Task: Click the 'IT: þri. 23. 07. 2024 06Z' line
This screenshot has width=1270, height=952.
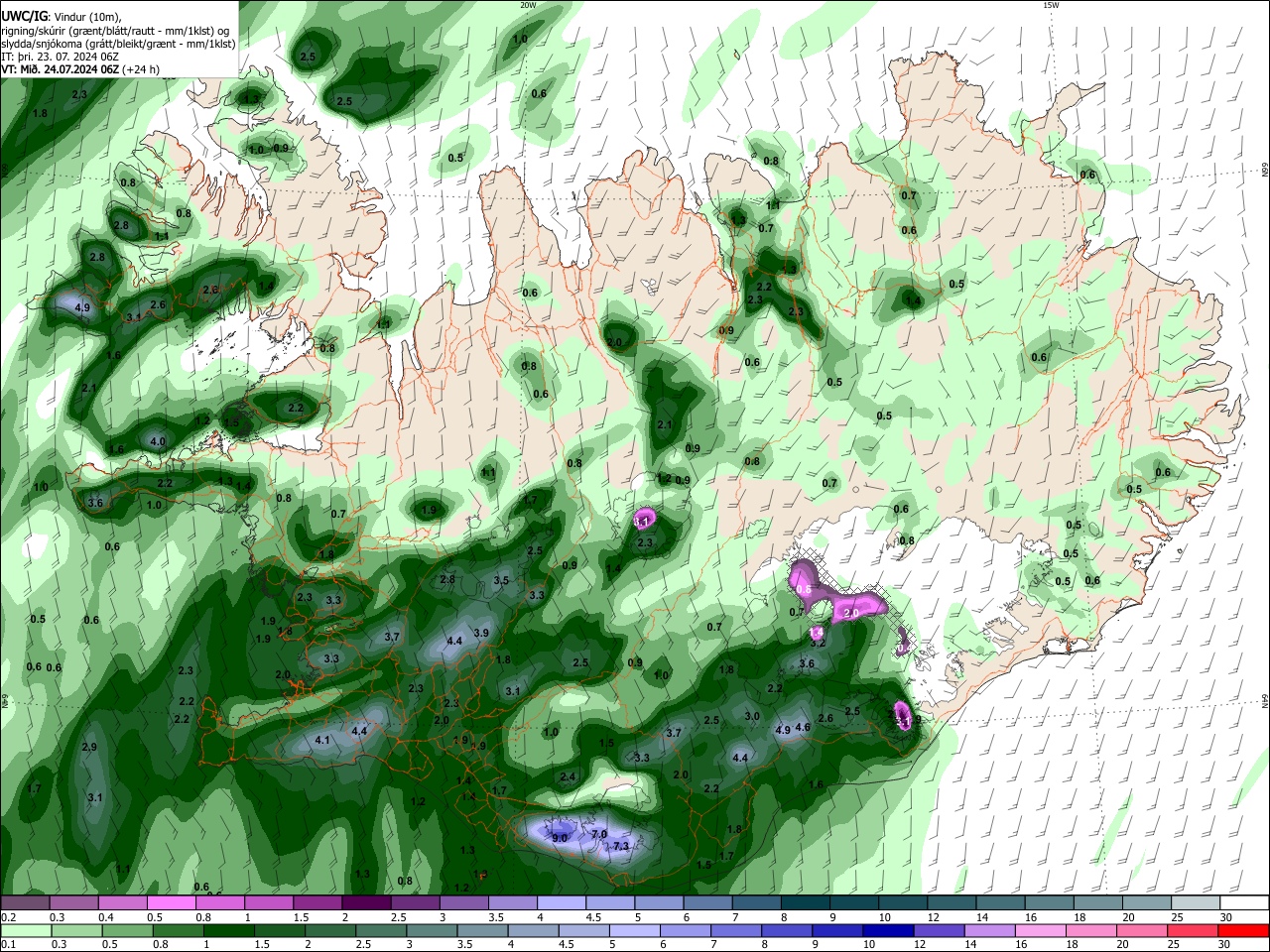Action: tap(61, 57)
